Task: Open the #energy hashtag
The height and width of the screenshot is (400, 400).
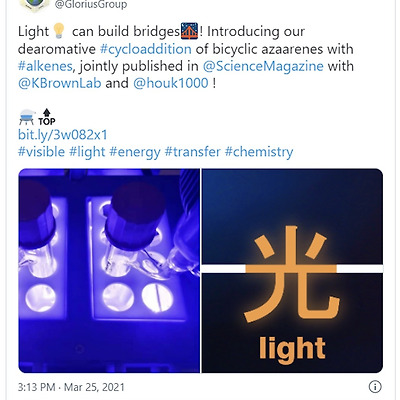Action: tap(135, 152)
